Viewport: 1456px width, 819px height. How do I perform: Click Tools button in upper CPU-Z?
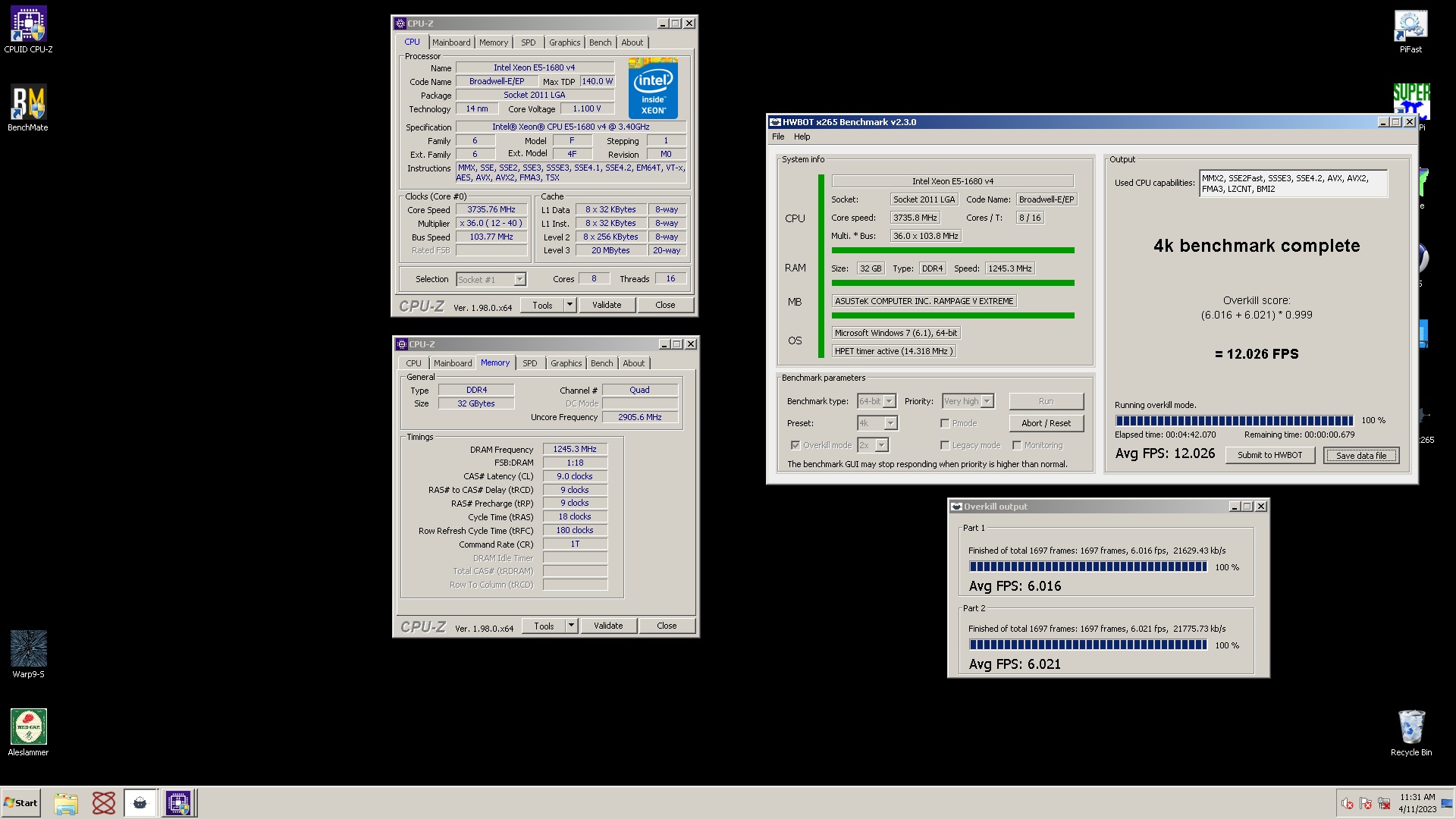click(542, 305)
